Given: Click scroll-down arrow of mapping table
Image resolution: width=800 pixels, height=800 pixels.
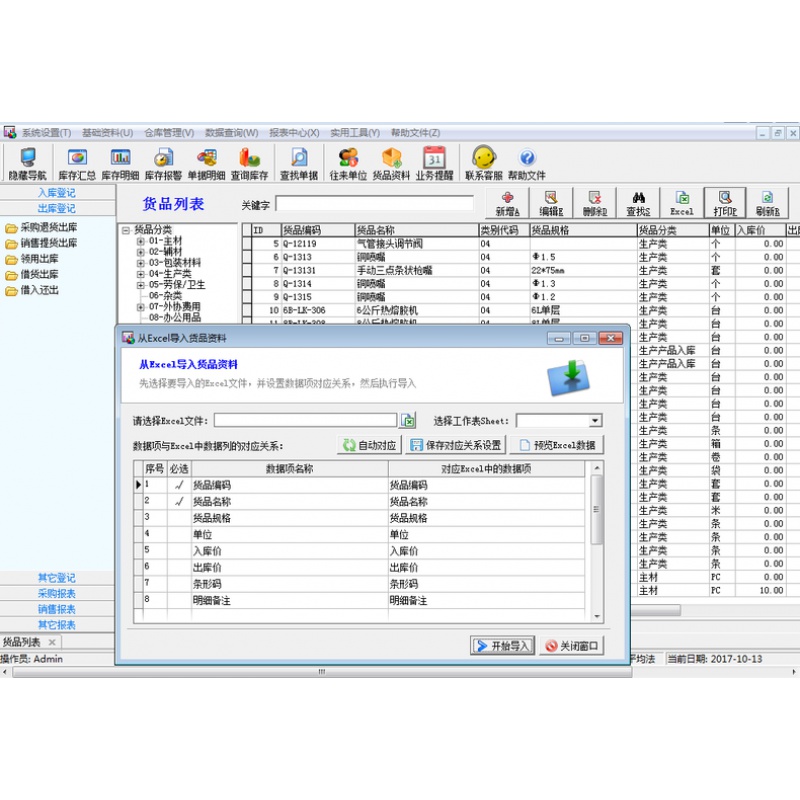Looking at the screenshot, I should (x=597, y=617).
